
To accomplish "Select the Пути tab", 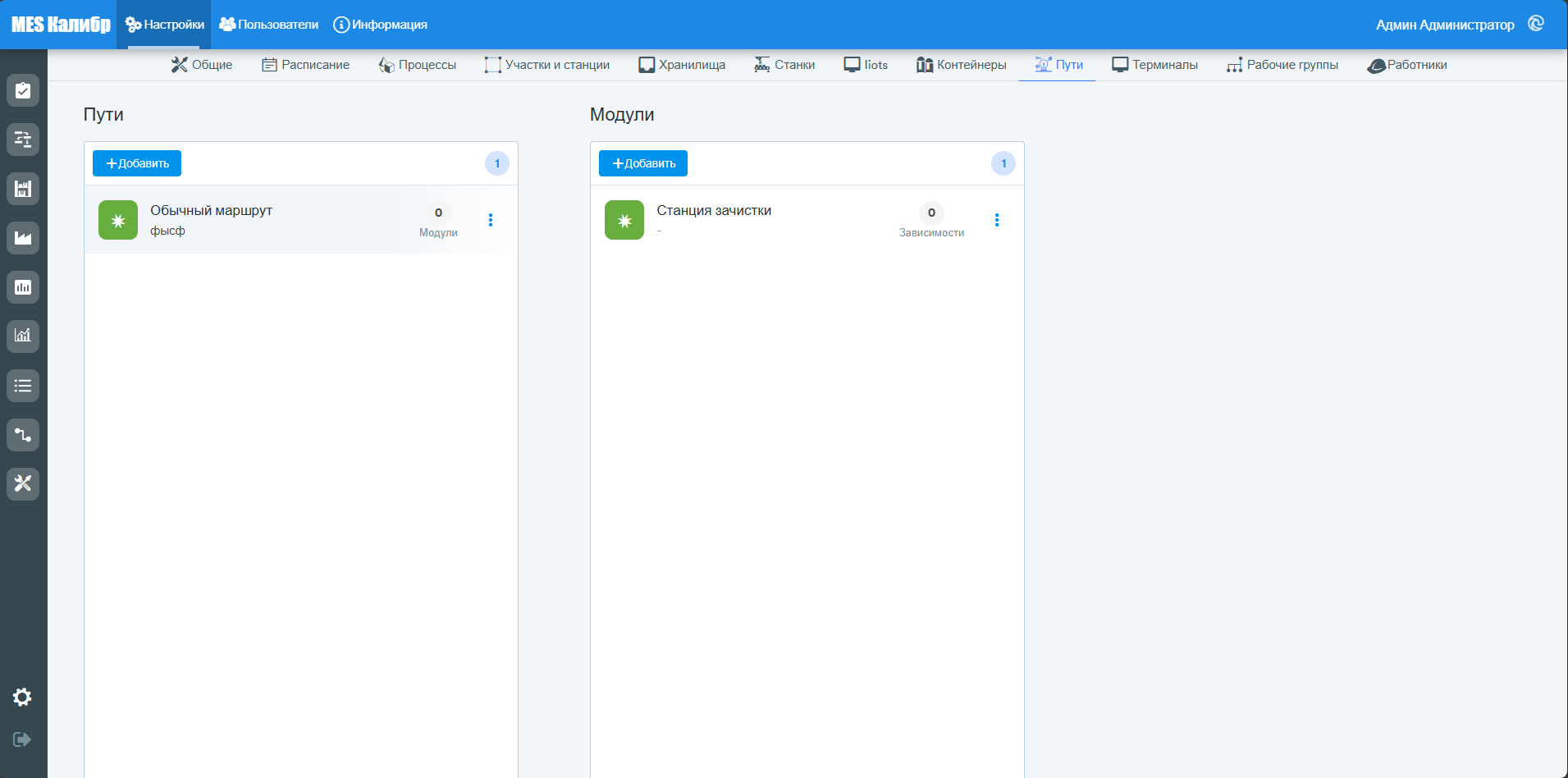I will coord(1058,65).
